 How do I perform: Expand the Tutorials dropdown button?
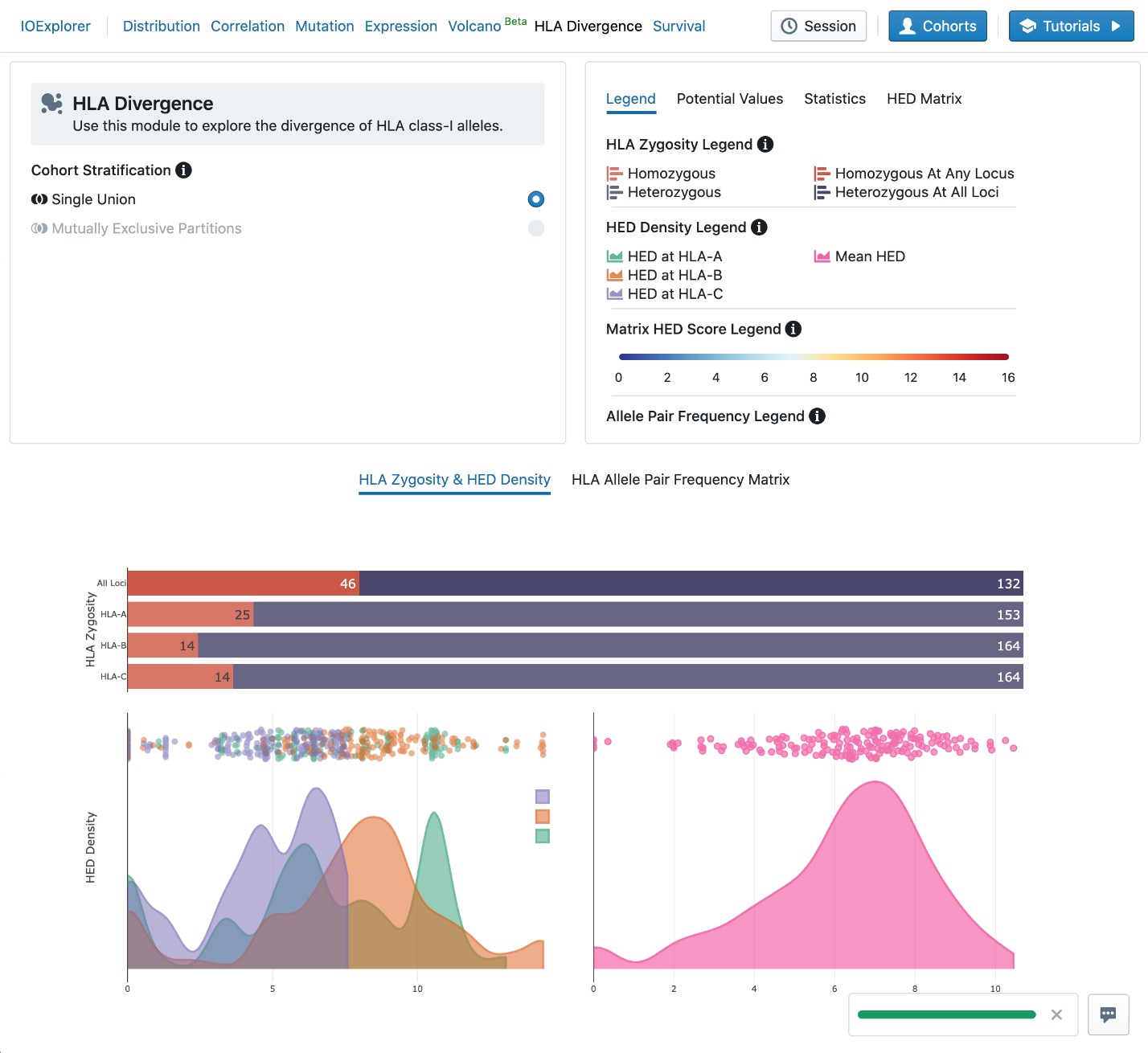[x=1071, y=27]
